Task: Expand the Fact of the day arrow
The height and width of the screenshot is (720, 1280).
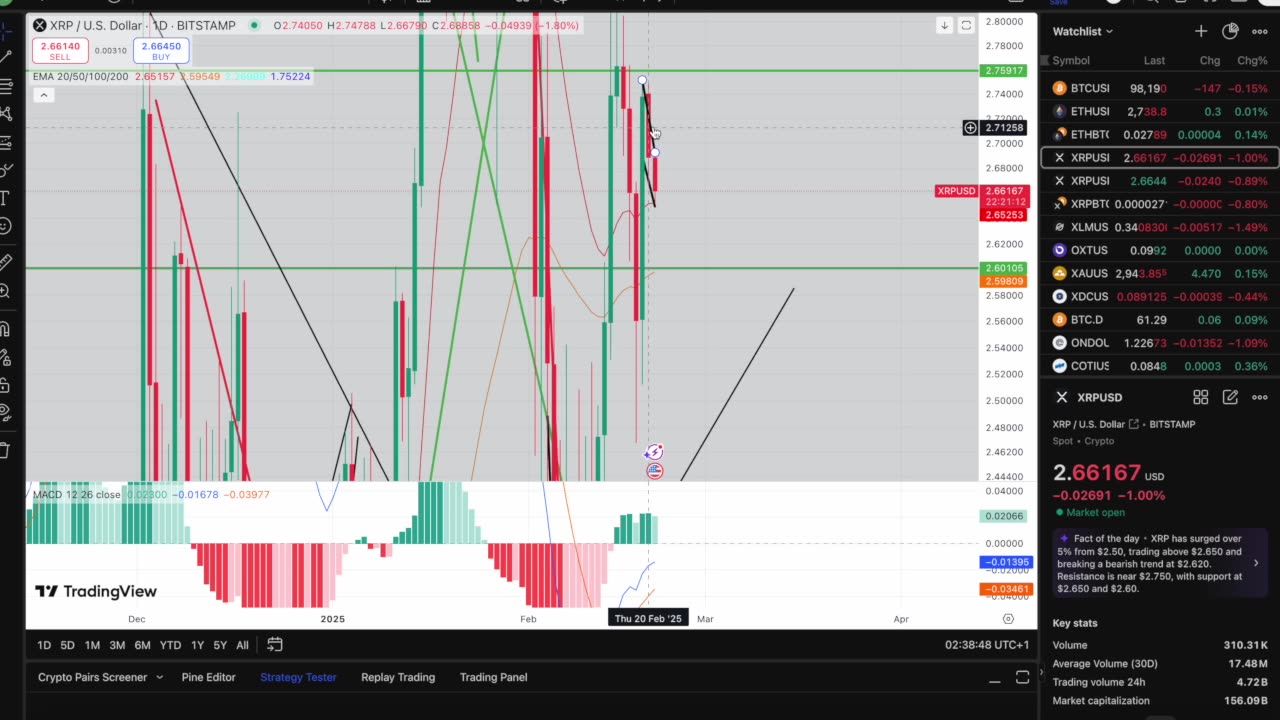Action: tap(1256, 563)
